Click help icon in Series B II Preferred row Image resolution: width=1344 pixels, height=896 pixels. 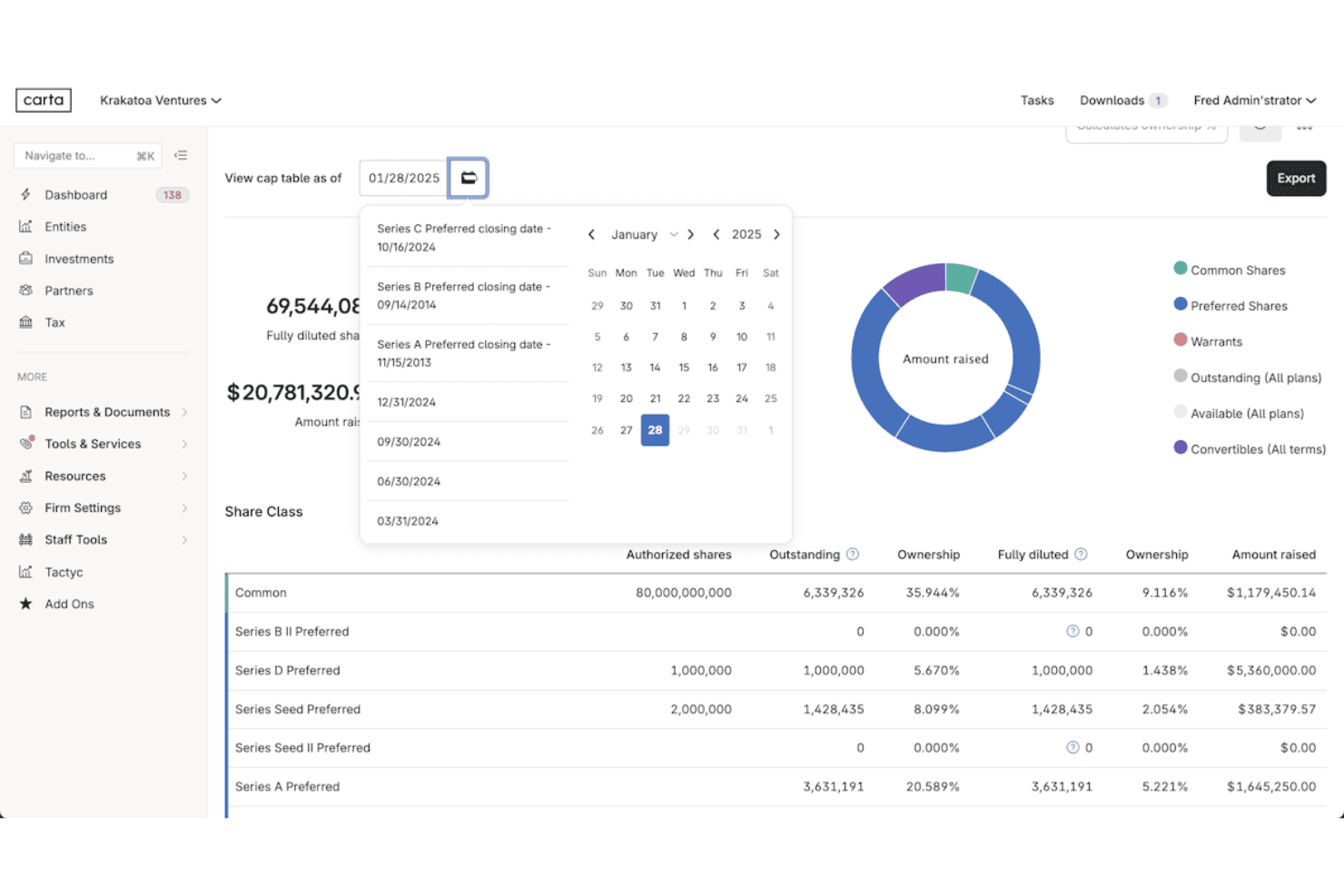[x=1072, y=631]
